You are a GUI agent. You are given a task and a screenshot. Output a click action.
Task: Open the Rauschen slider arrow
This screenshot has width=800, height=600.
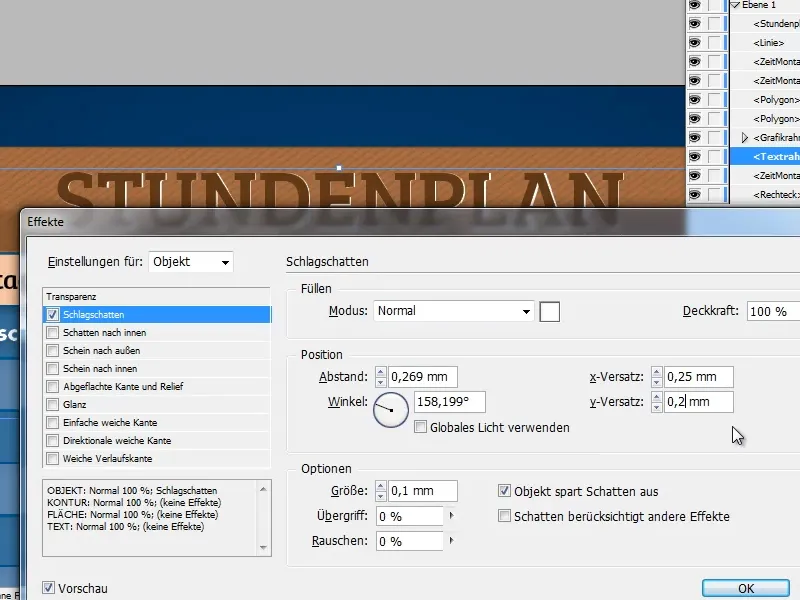(451, 541)
